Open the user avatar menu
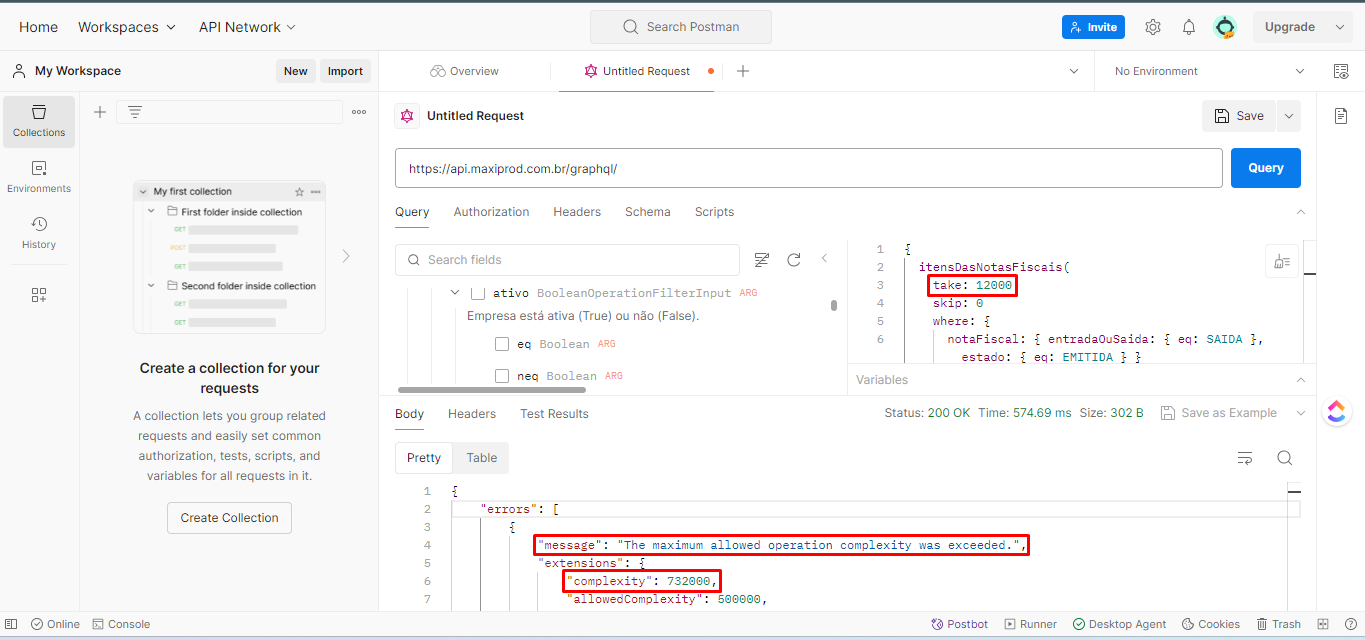 pyautogui.click(x=1225, y=27)
